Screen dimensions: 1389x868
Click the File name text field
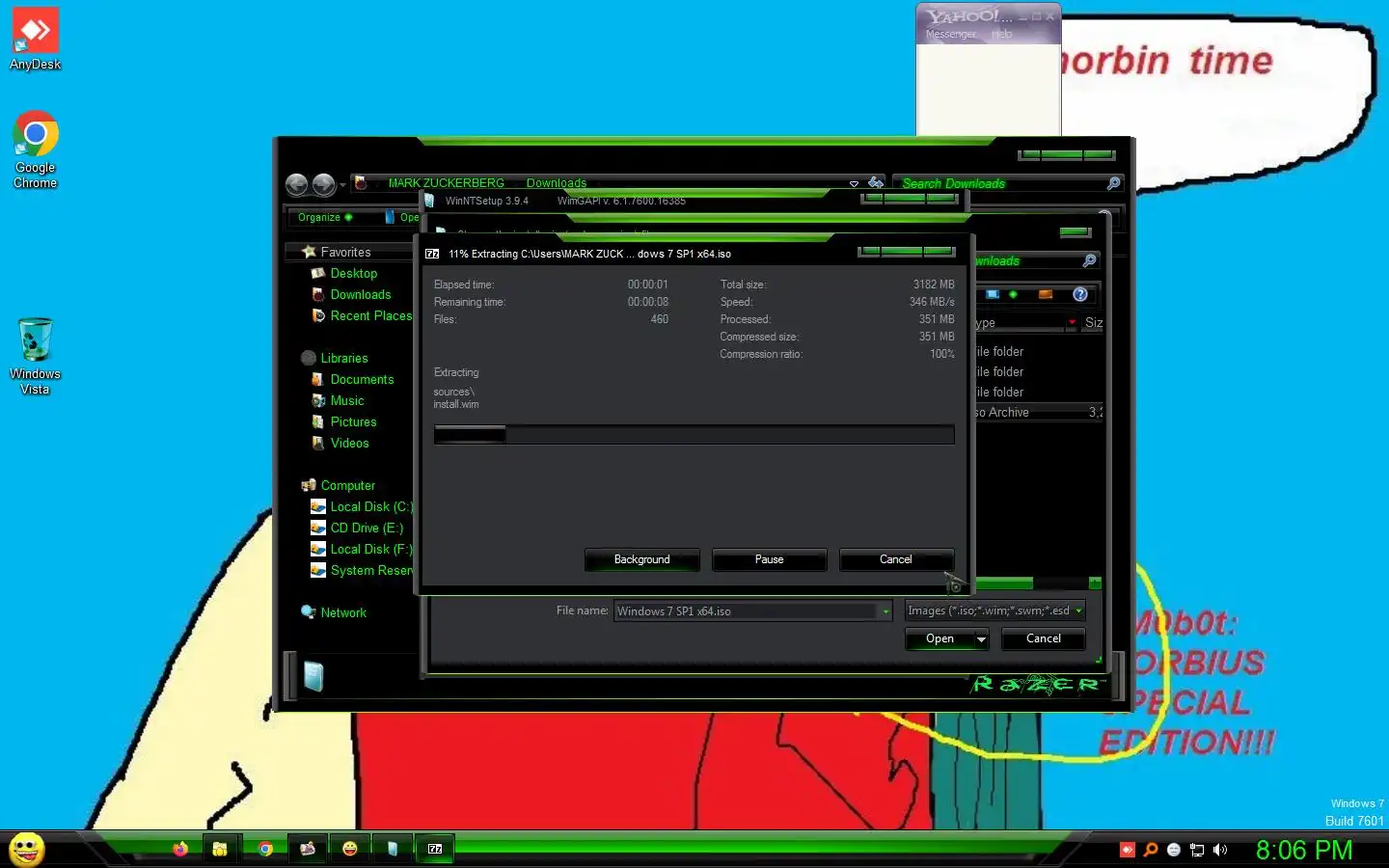(x=746, y=611)
